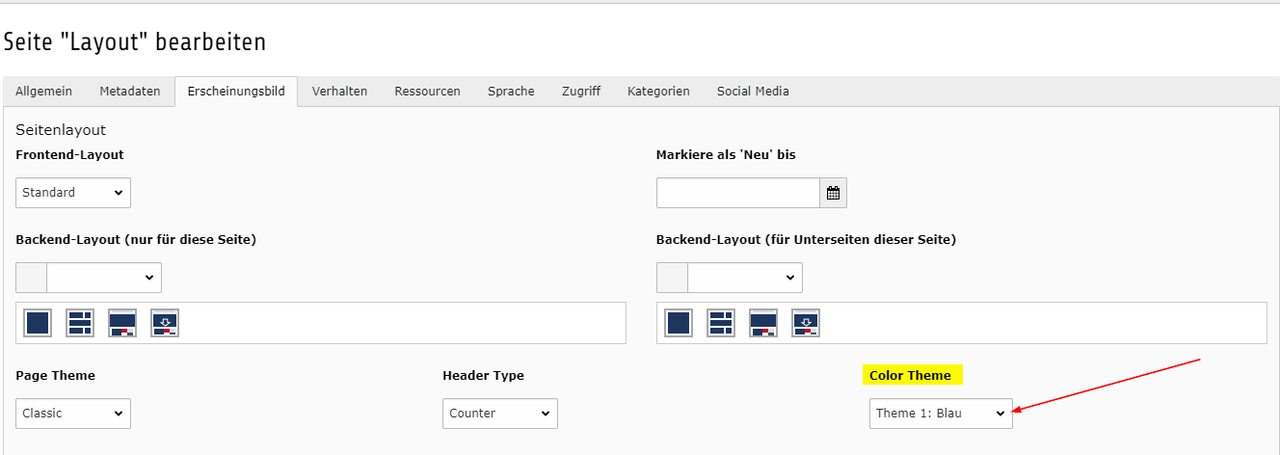1280x455 pixels.
Task: Switch to the Allgemein tab
Action: pos(44,91)
